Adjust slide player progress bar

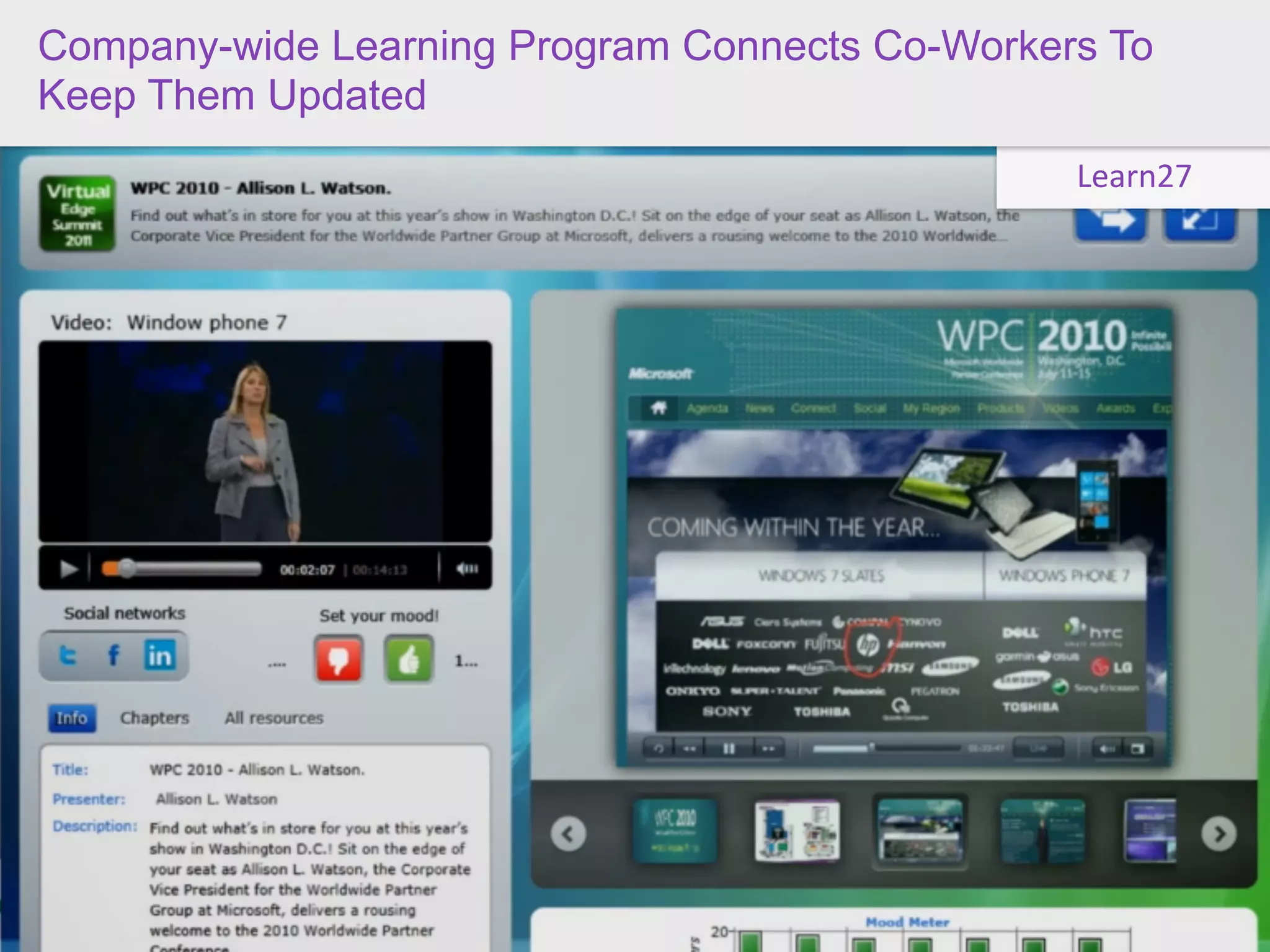click(x=887, y=749)
